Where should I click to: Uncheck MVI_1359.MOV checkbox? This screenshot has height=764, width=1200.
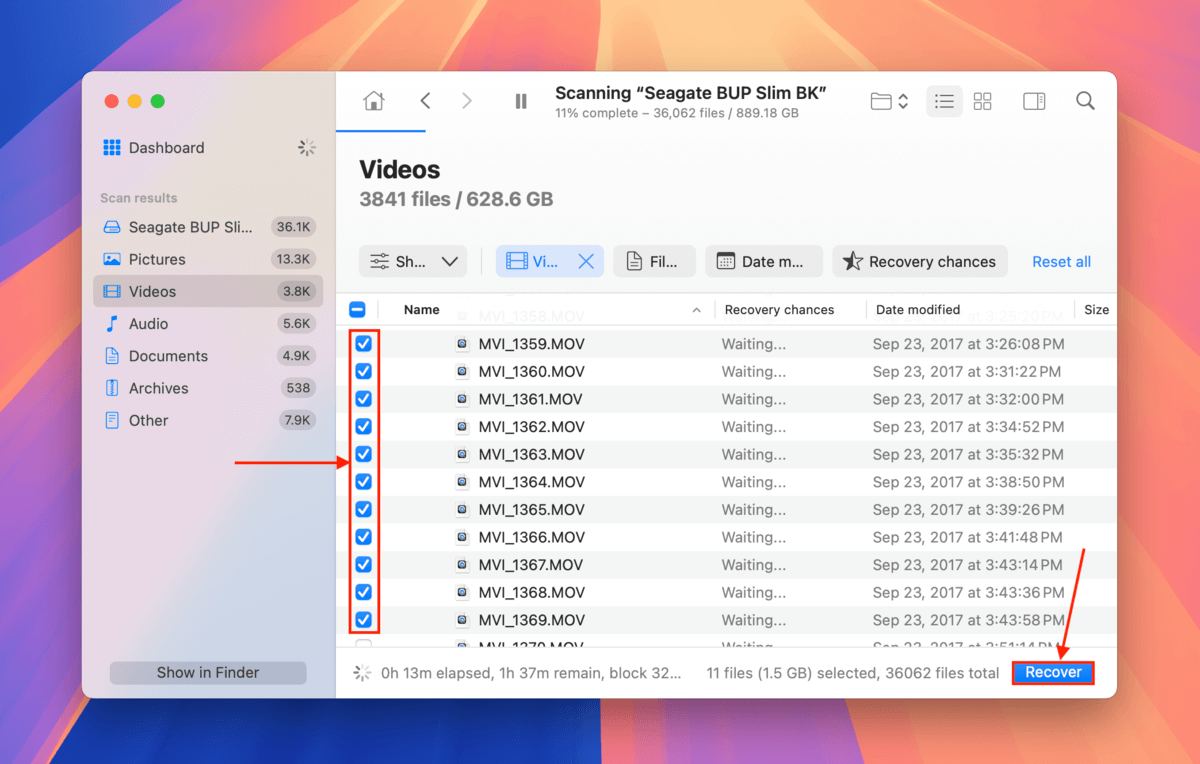pyautogui.click(x=364, y=343)
